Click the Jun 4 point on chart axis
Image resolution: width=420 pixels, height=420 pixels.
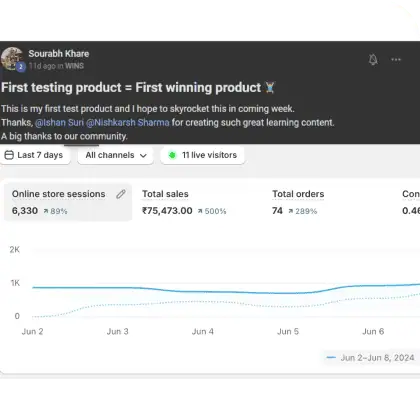203,331
